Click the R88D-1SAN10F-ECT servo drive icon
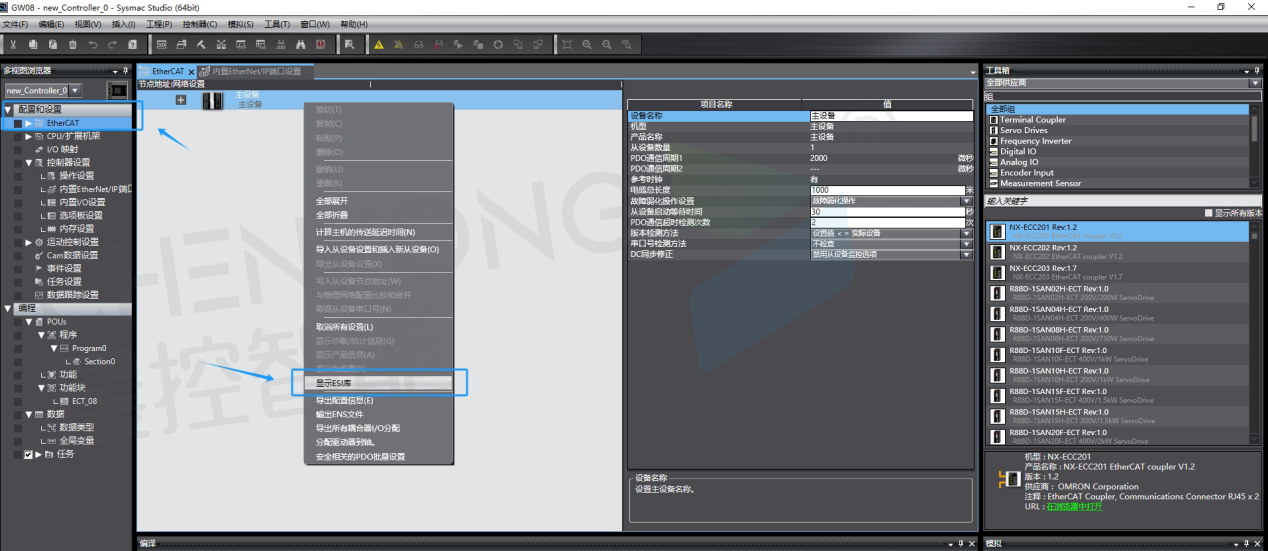This screenshot has height=551, width=1268. click(998, 355)
